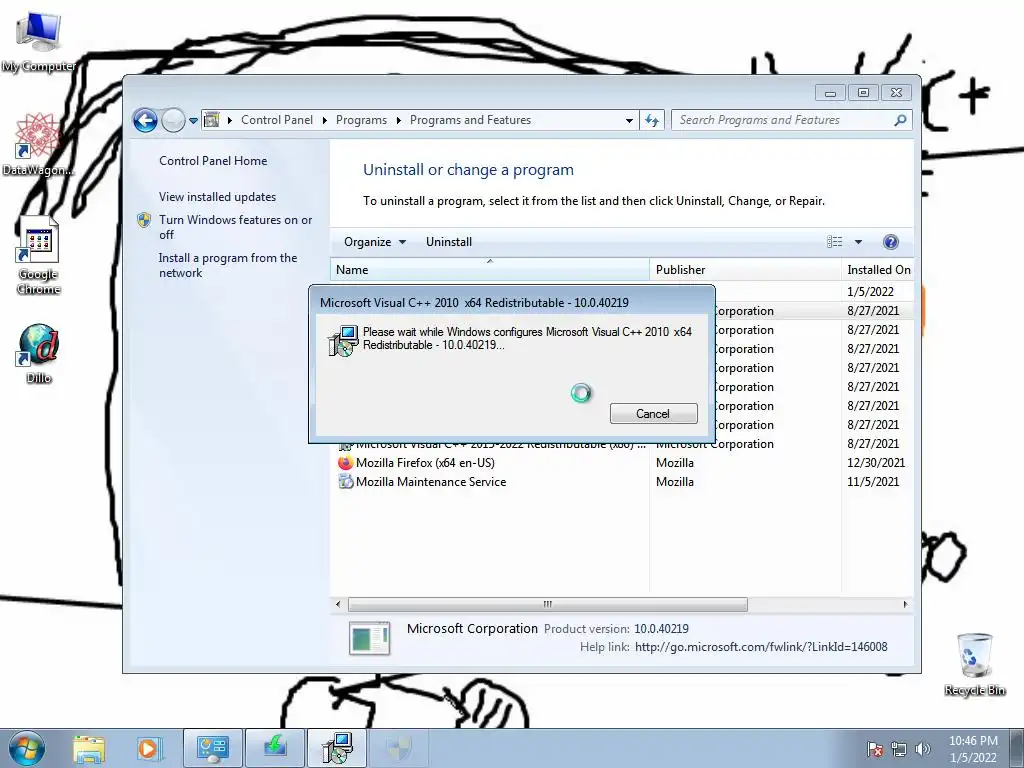Click the Mozilla Maintenance Service icon
Image resolution: width=1024 pixels, height=768 pixels.
[345, 481]
